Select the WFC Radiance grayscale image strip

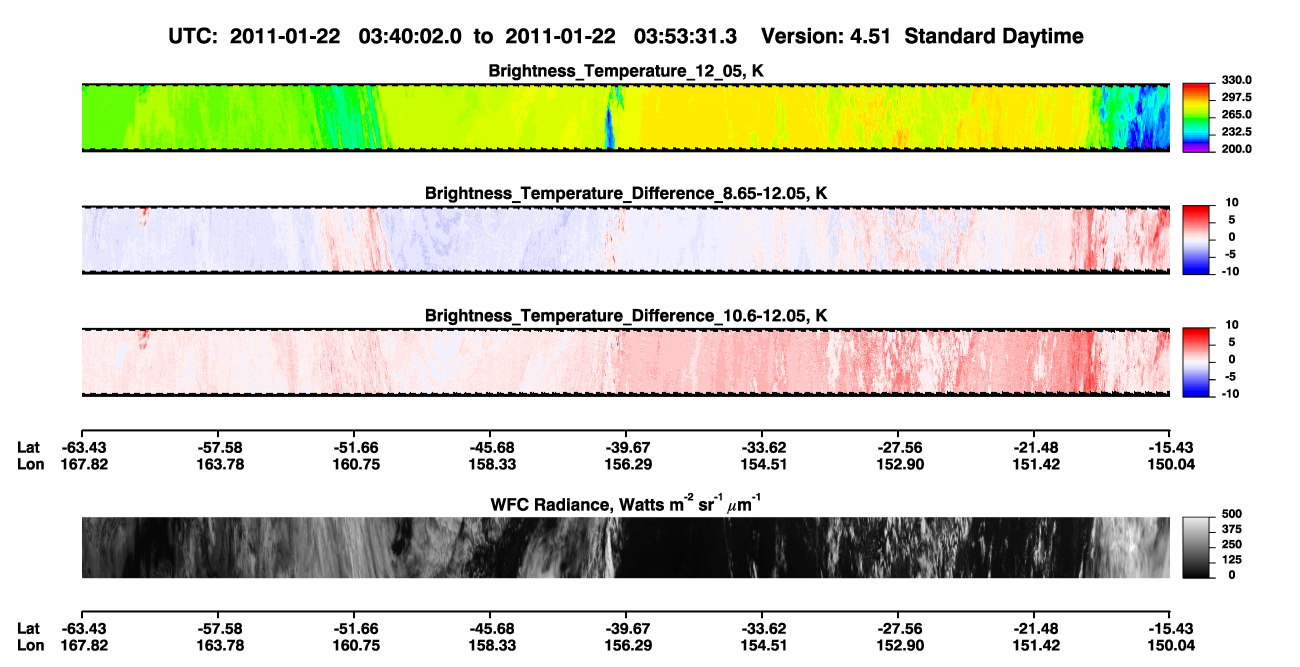tap(625, 547)
